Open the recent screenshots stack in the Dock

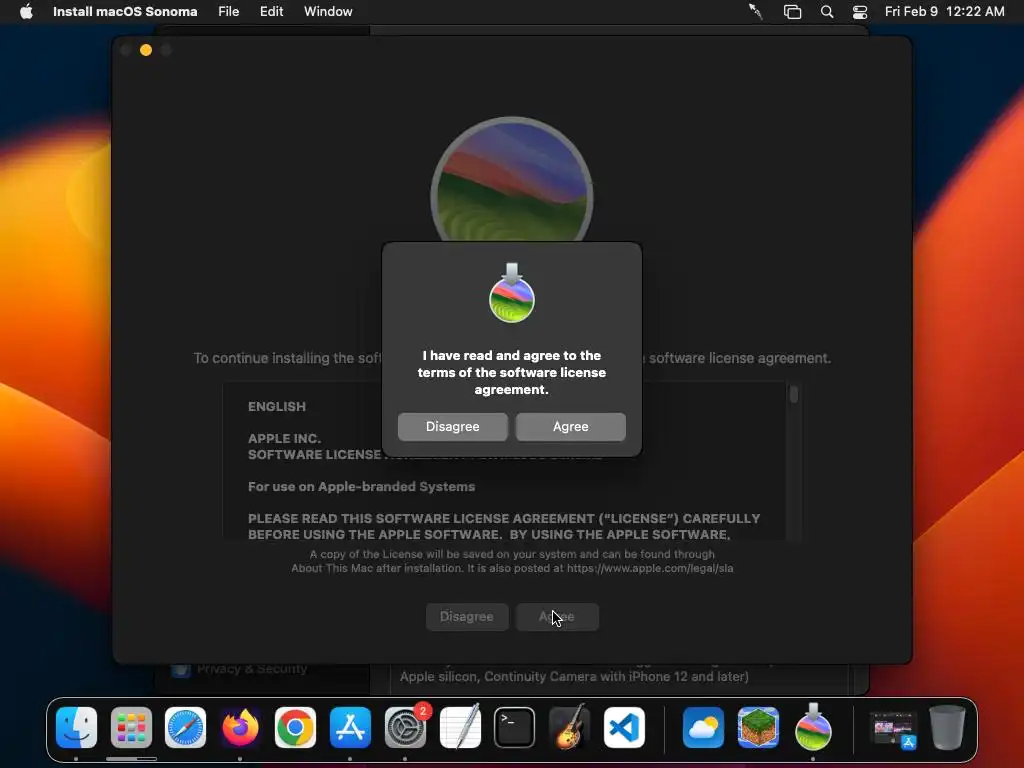coord(893,729)
